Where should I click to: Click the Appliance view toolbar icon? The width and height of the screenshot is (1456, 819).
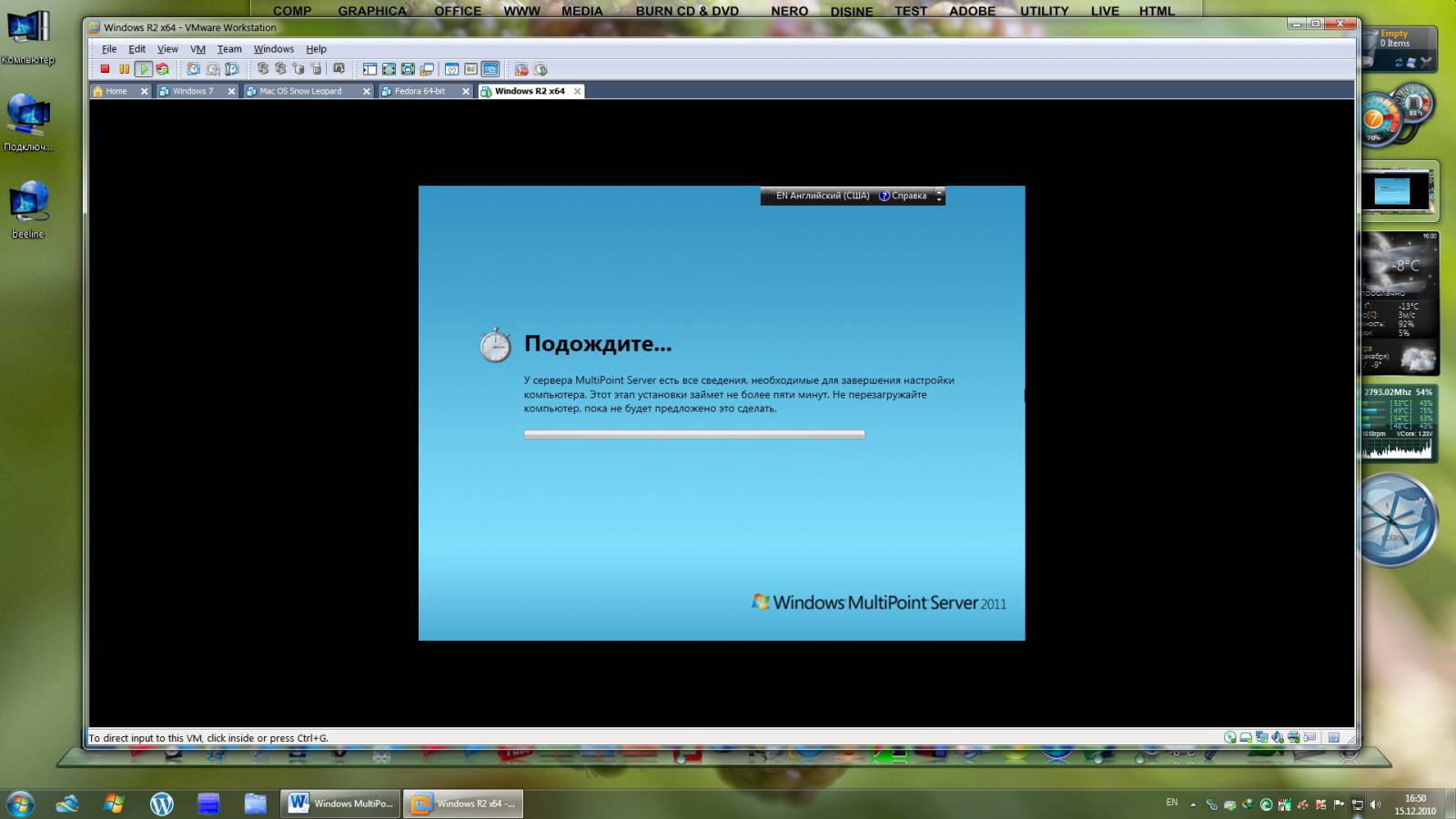pyautogui.click(x=470, y=69)
